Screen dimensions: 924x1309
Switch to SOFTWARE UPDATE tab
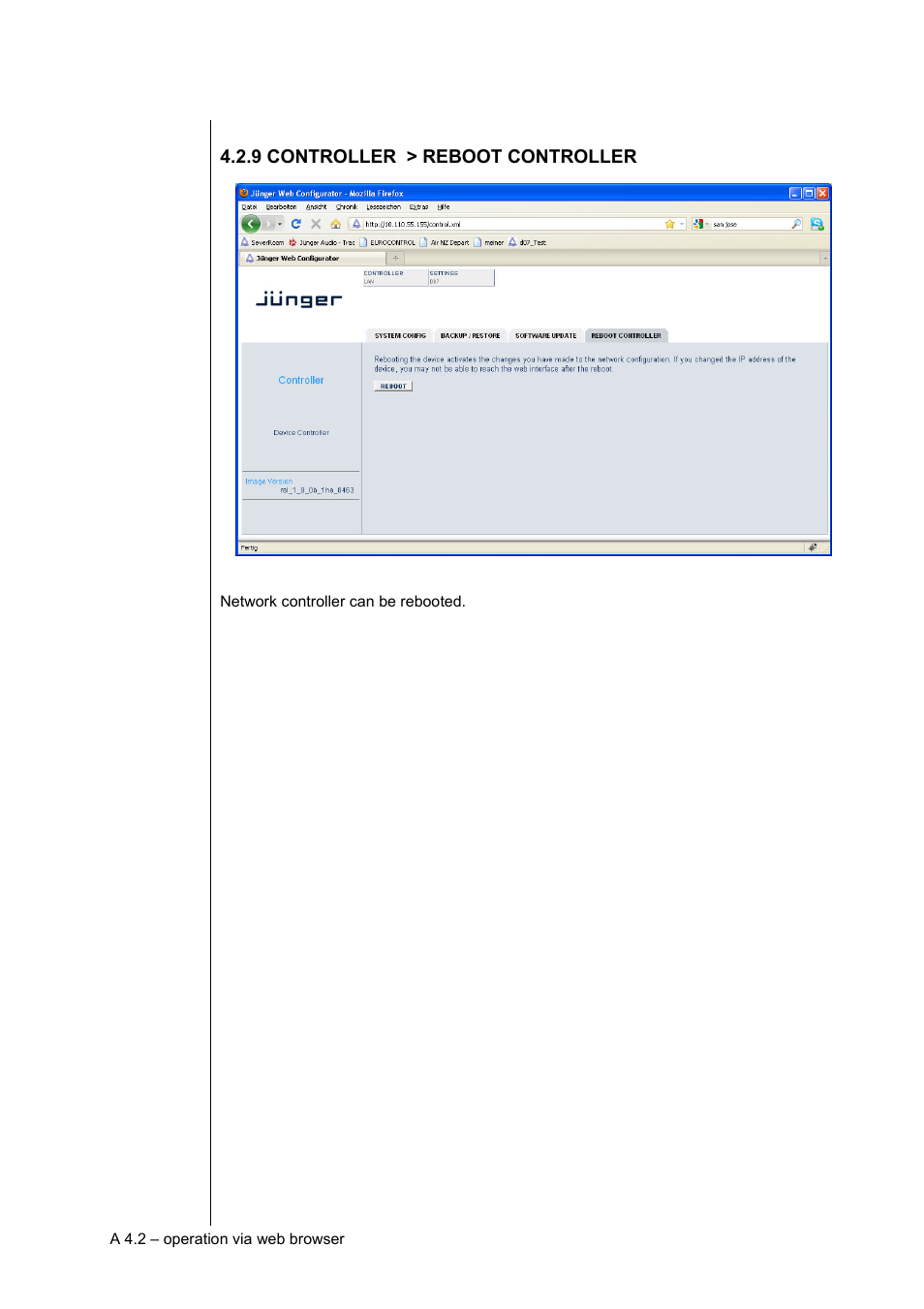point(545,335)
